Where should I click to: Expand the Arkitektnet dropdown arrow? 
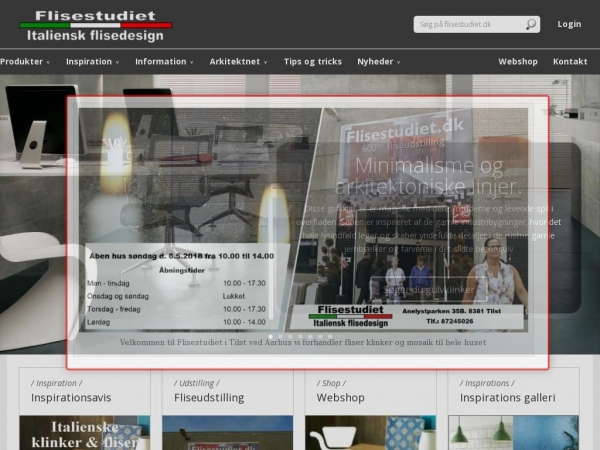pos(265,62)
